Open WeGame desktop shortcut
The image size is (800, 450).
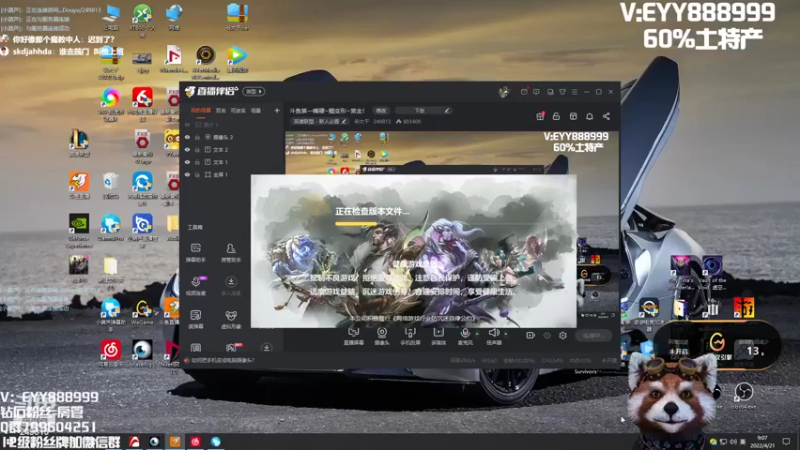click(x=142, y=312)
